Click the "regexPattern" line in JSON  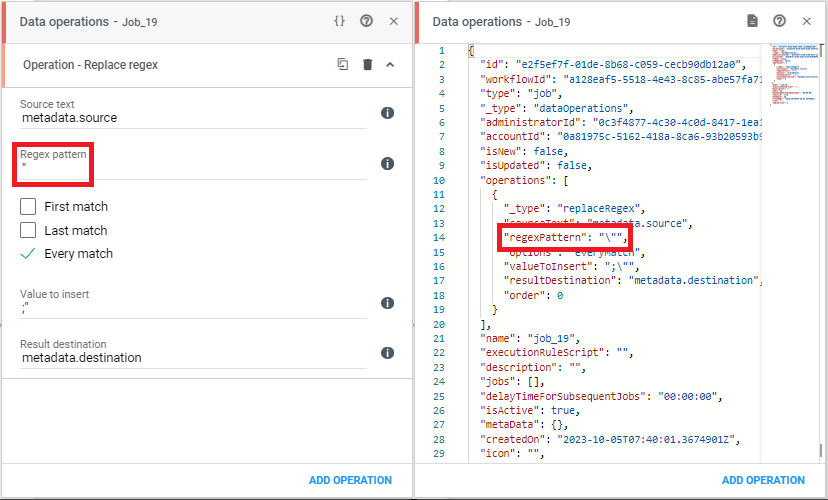click(565, 238)
